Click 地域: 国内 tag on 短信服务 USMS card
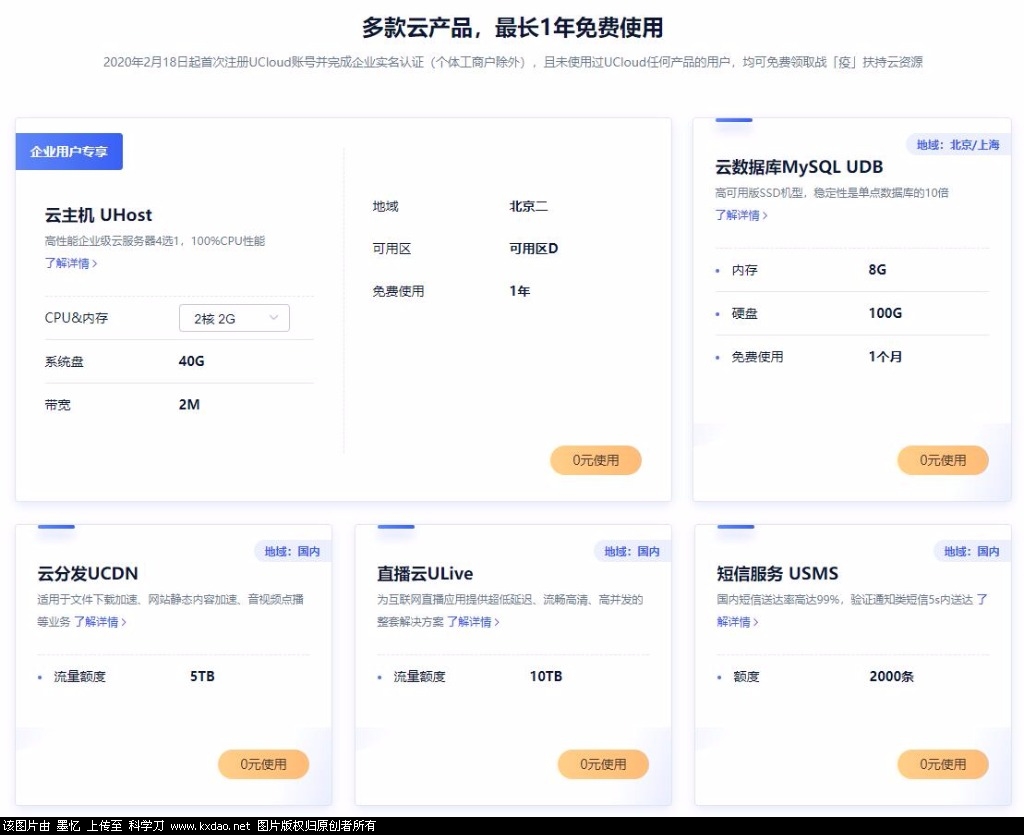Screen dimensions: 1024x835 972,552
